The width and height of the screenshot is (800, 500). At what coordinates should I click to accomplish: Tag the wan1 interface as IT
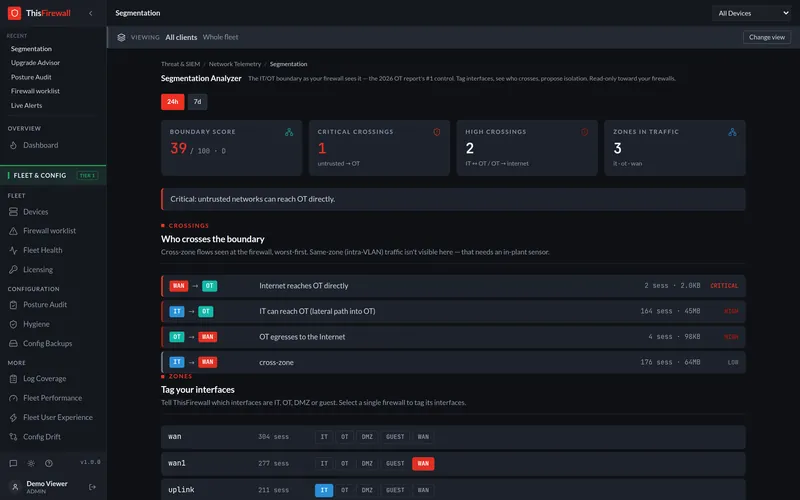(324, 464)
